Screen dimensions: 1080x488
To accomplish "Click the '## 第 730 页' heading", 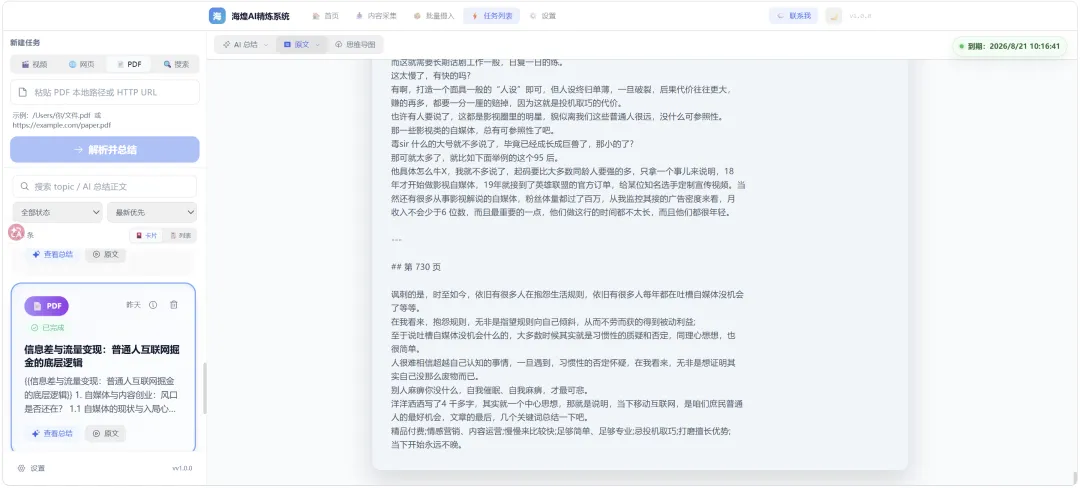I will tap(415, 267).
